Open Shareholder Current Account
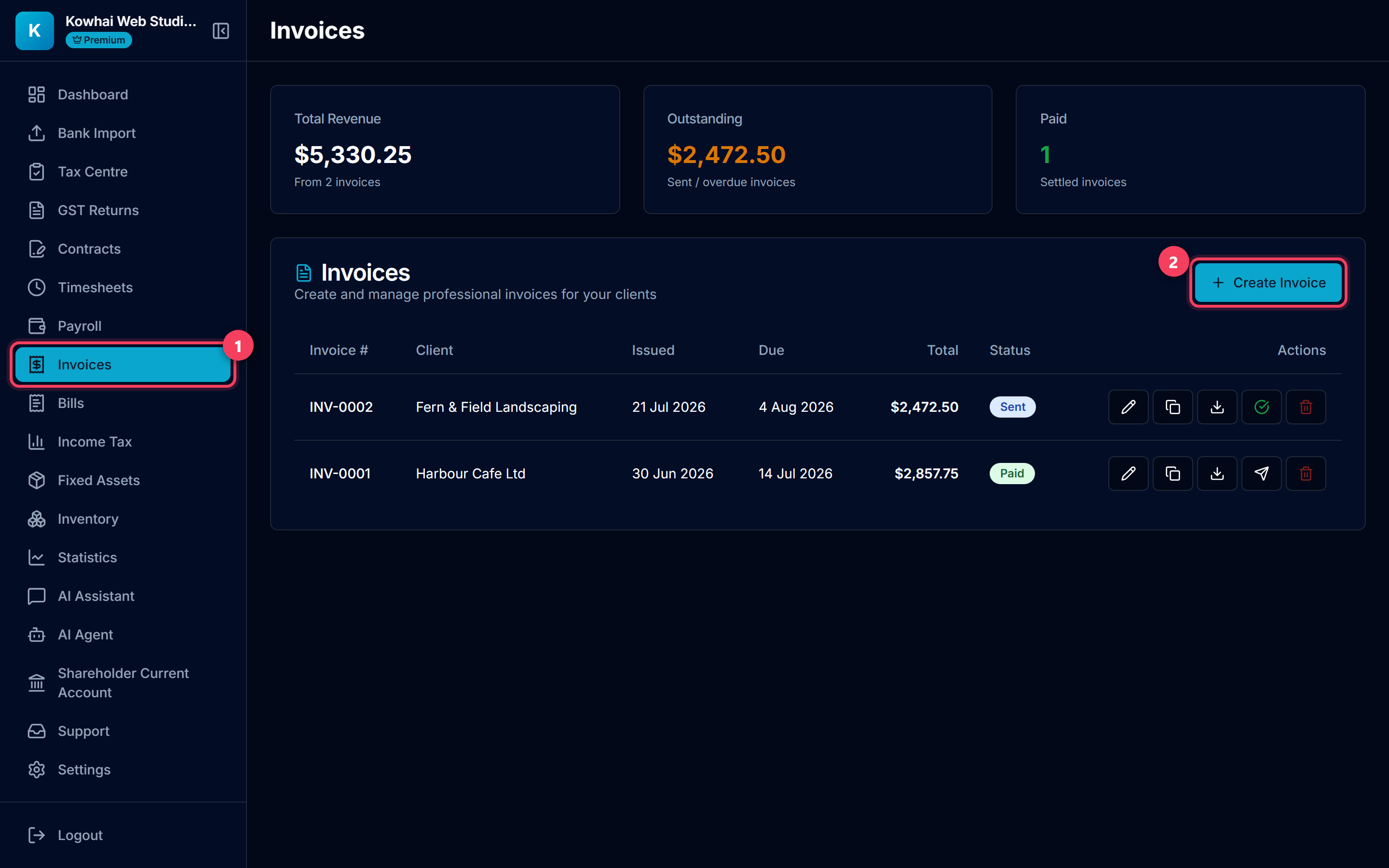 (123, 682)
